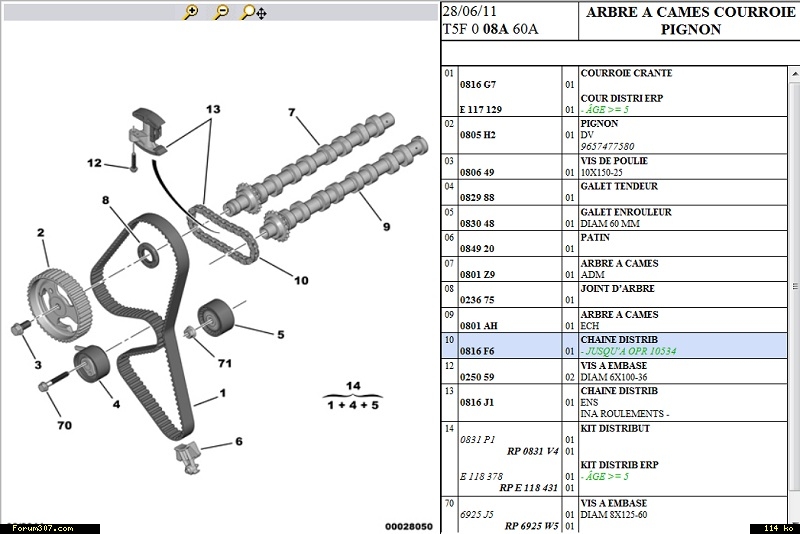Viewport: 800px width, 534px height.
Task: Click the zoom in magnifier icon
Action: click(x=191, y=13)
